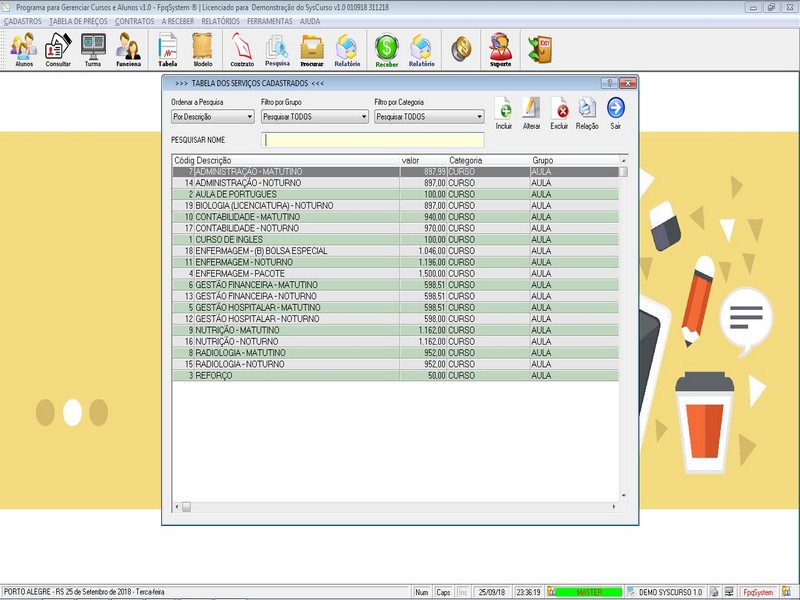Open the CADASTROS menu
Viewport: 800px width, 600px height.
point(23,21)
